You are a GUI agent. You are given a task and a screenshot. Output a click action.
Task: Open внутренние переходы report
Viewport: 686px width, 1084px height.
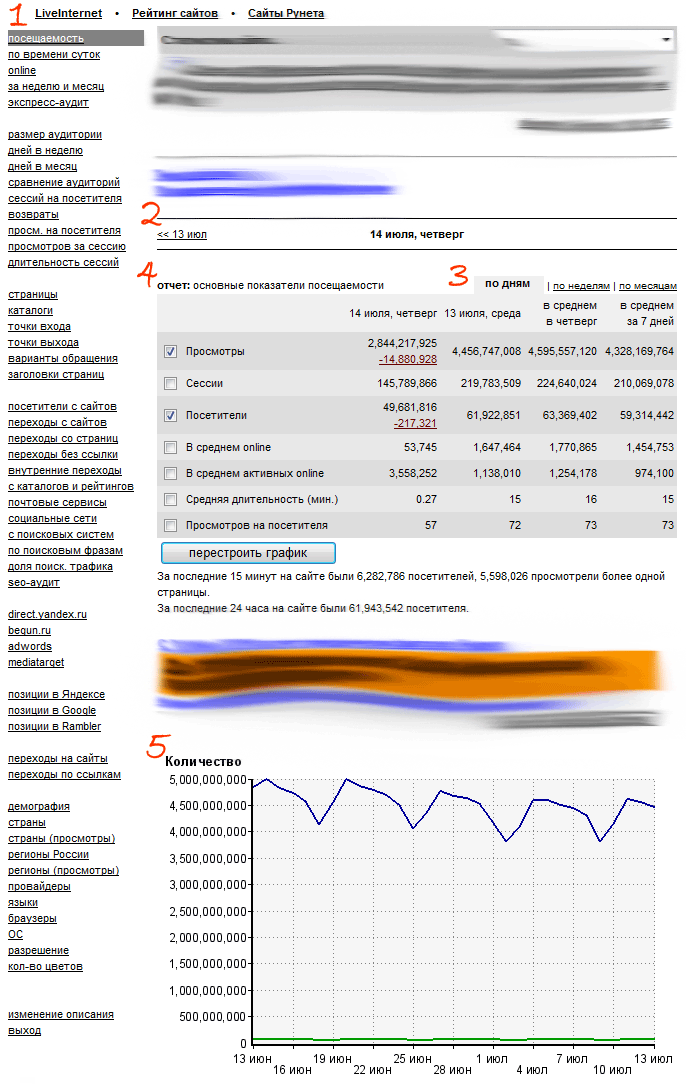[65, 470]
